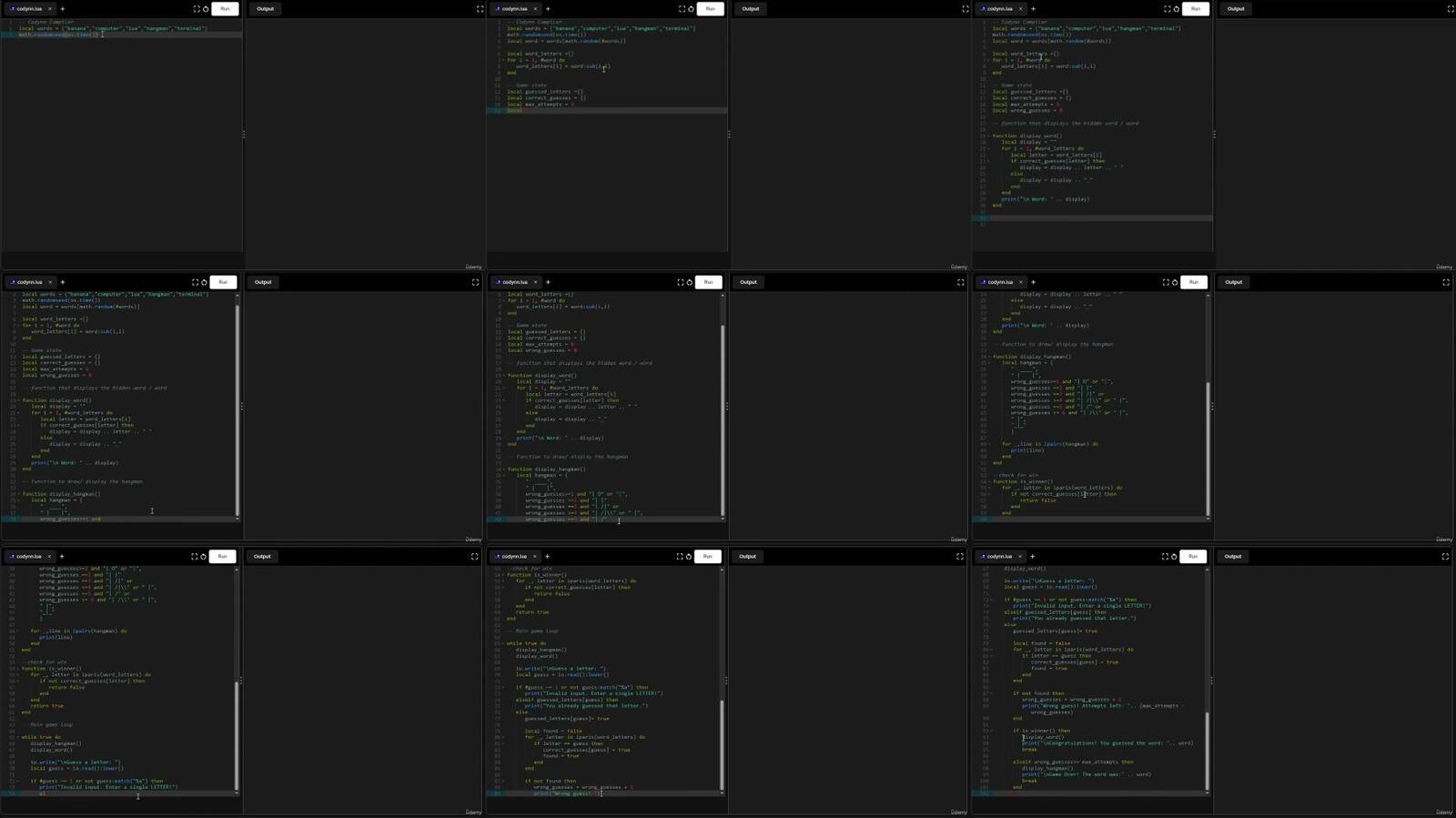1456x818 pixels.
Task: Collapse 'function display_hangman()' in the middle-left panel
Action: tap(16, 494)
